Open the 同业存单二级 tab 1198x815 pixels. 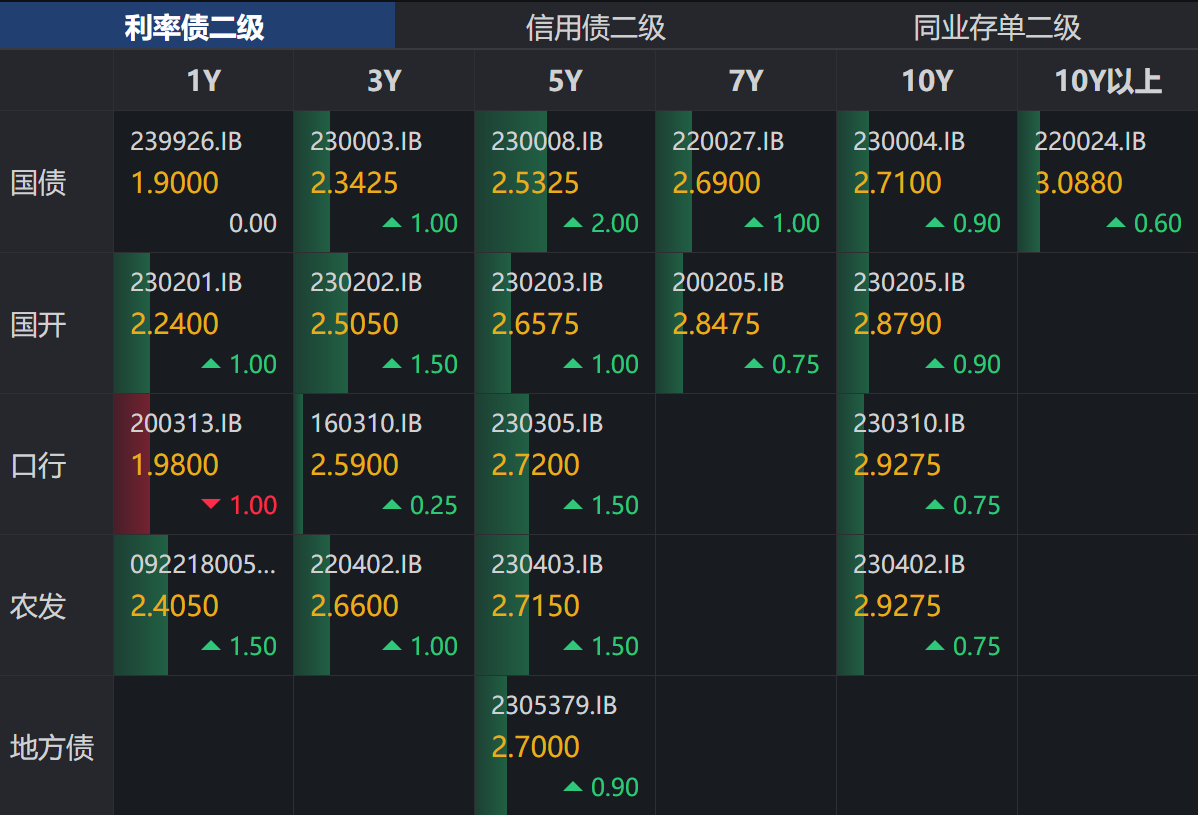click(x=997, y=27)
